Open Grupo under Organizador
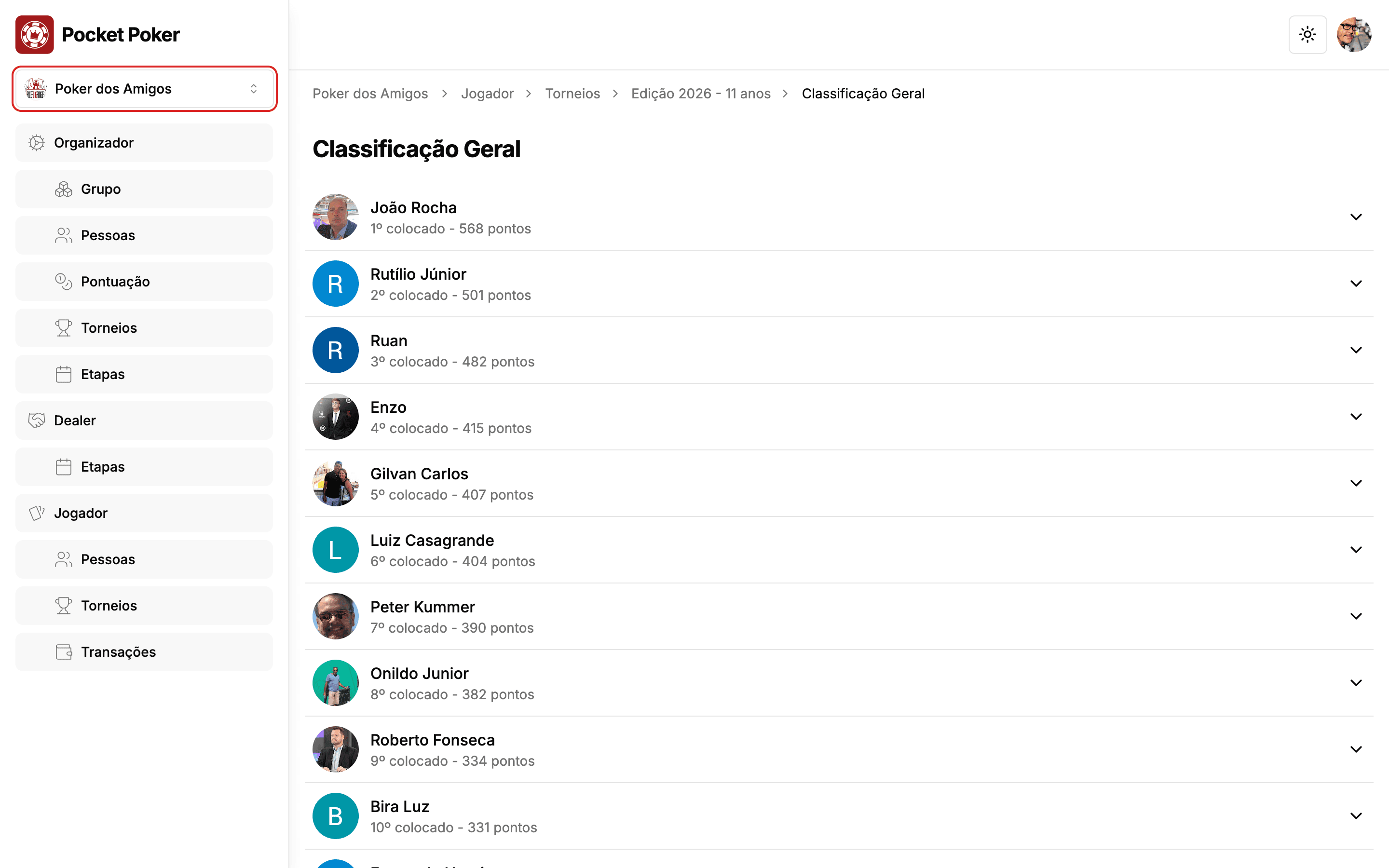The image size is (1389, 868). tap(145, 189)
